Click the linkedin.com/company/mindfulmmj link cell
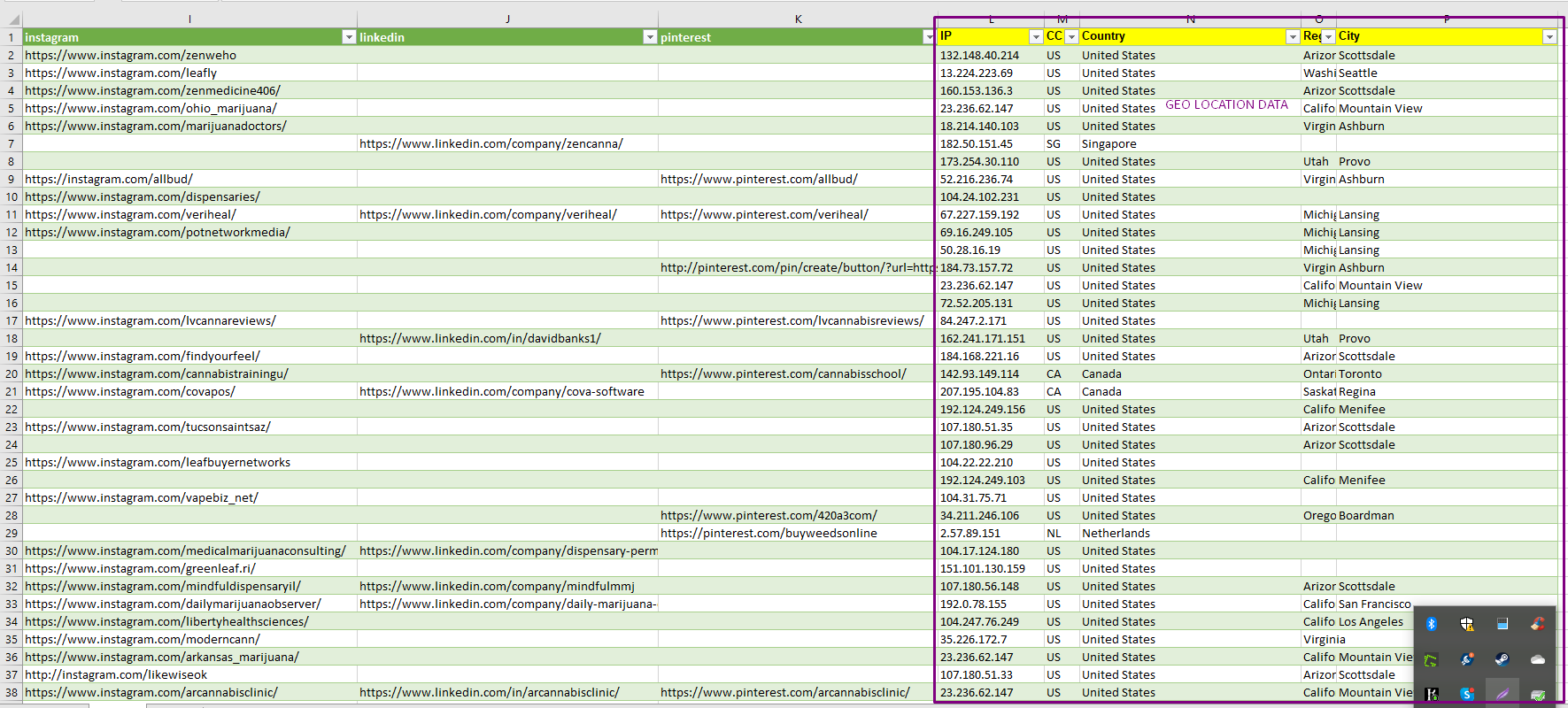The width and height of the screenshot is (1568, 708). coord(507,586)
